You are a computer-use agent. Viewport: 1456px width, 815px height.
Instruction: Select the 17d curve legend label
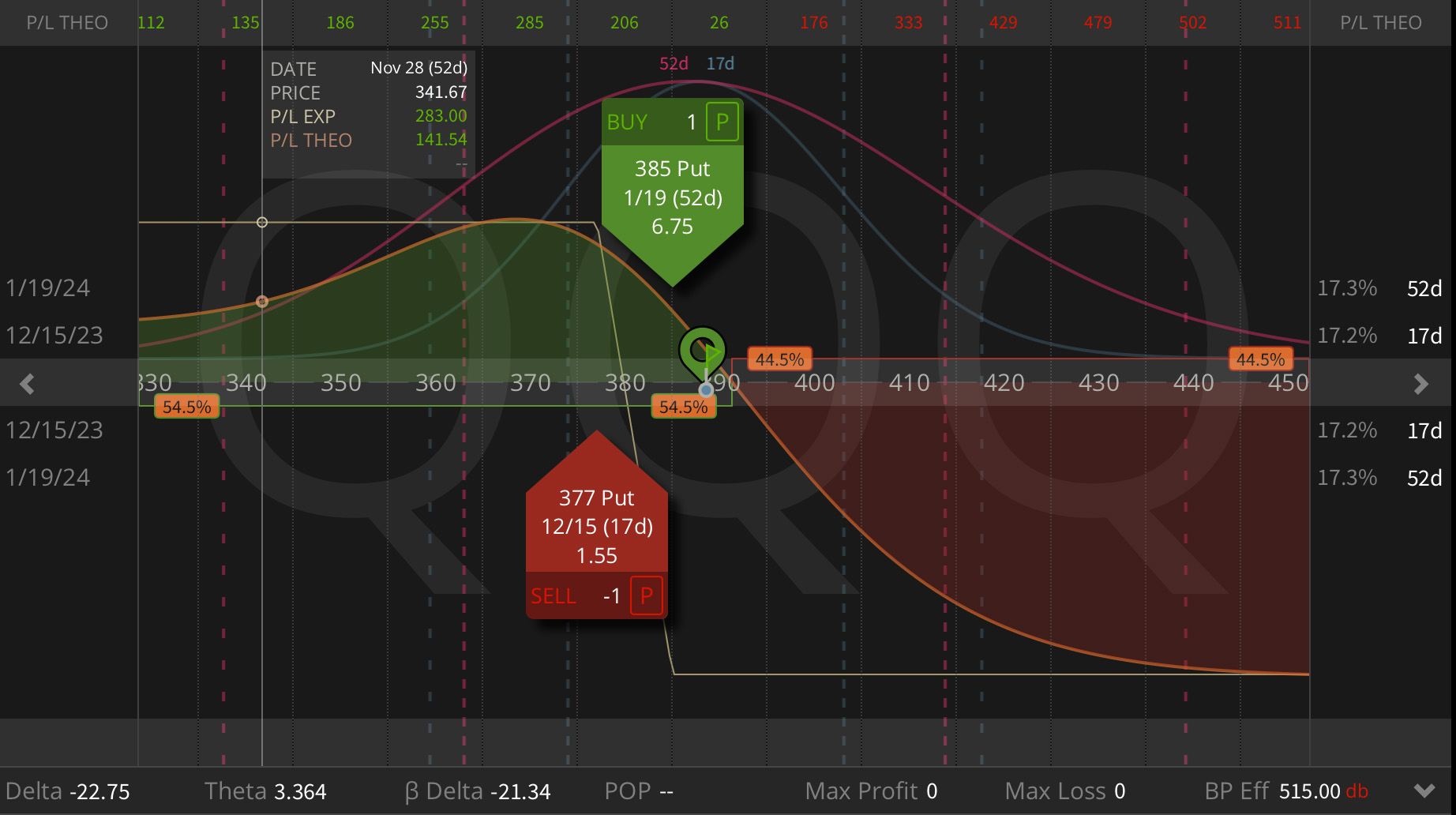(x=721, y=64)
